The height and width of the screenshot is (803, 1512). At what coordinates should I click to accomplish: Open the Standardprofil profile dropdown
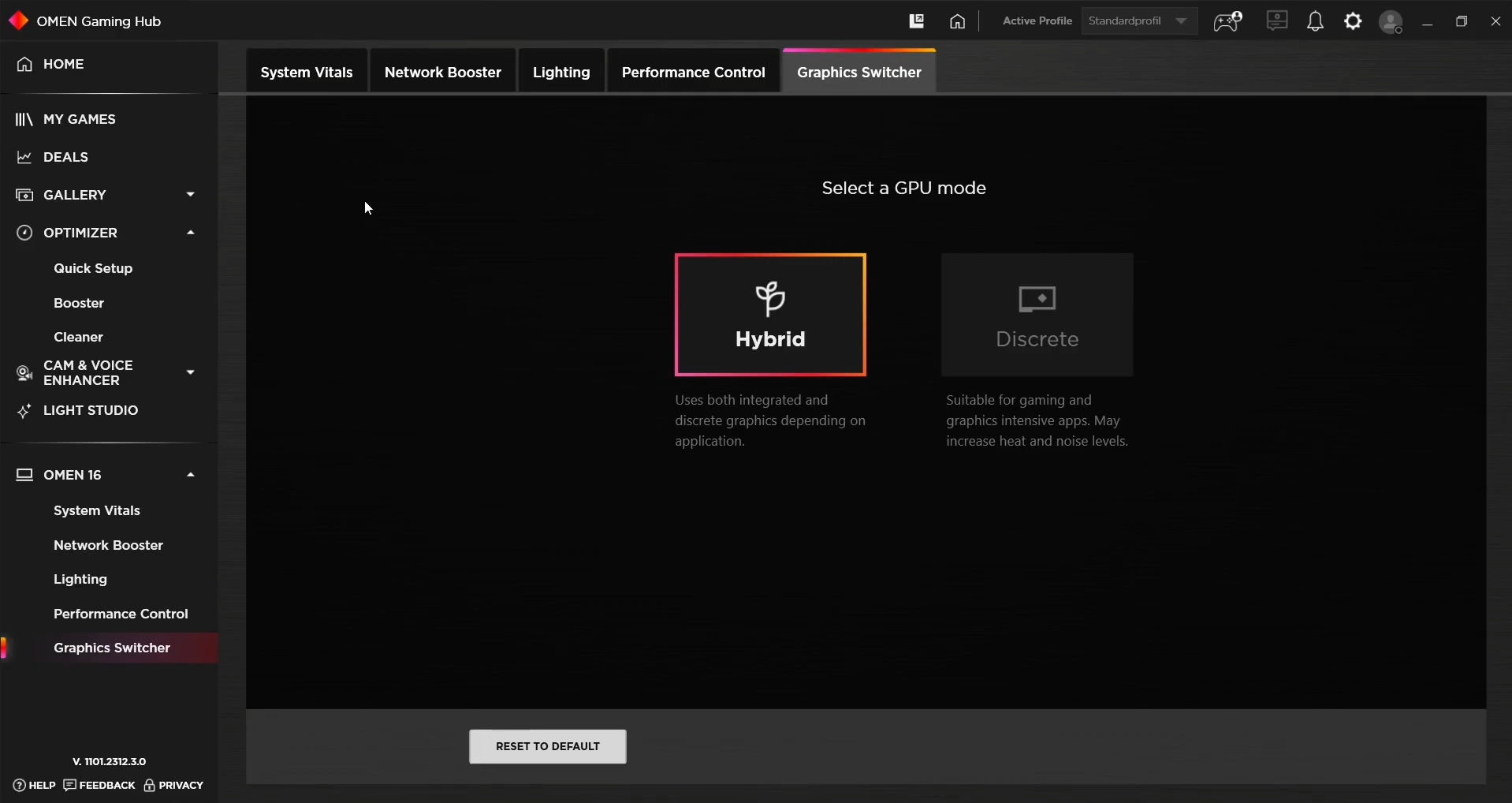(x=1139, y=21)
